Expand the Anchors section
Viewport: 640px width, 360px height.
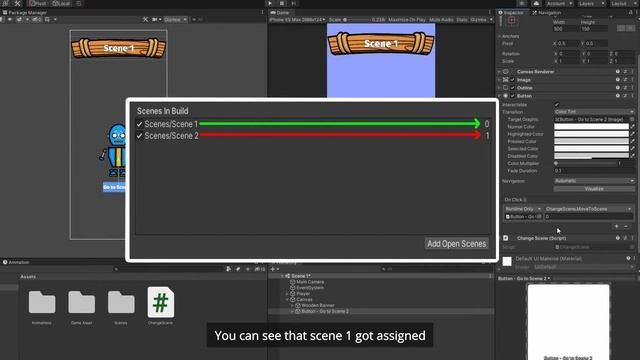[499, 36]
